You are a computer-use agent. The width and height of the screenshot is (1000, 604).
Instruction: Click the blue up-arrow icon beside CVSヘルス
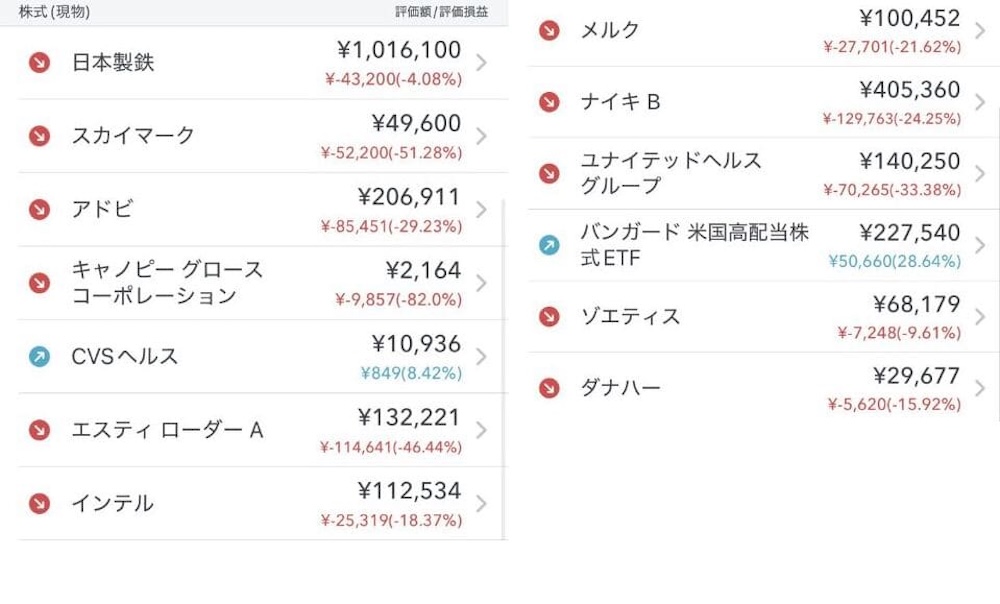(39, 357)
